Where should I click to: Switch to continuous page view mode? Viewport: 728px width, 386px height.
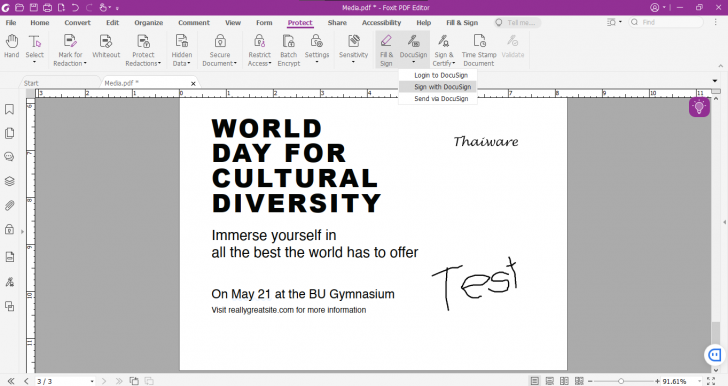549,381
